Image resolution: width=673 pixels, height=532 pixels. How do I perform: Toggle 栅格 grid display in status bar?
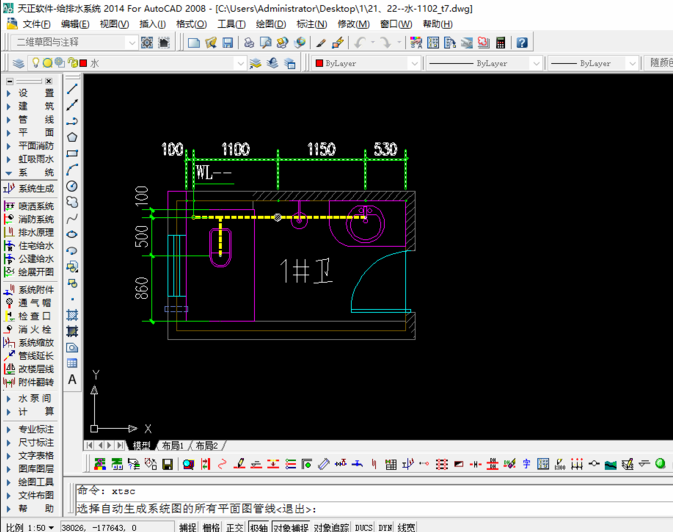[211, 527]
